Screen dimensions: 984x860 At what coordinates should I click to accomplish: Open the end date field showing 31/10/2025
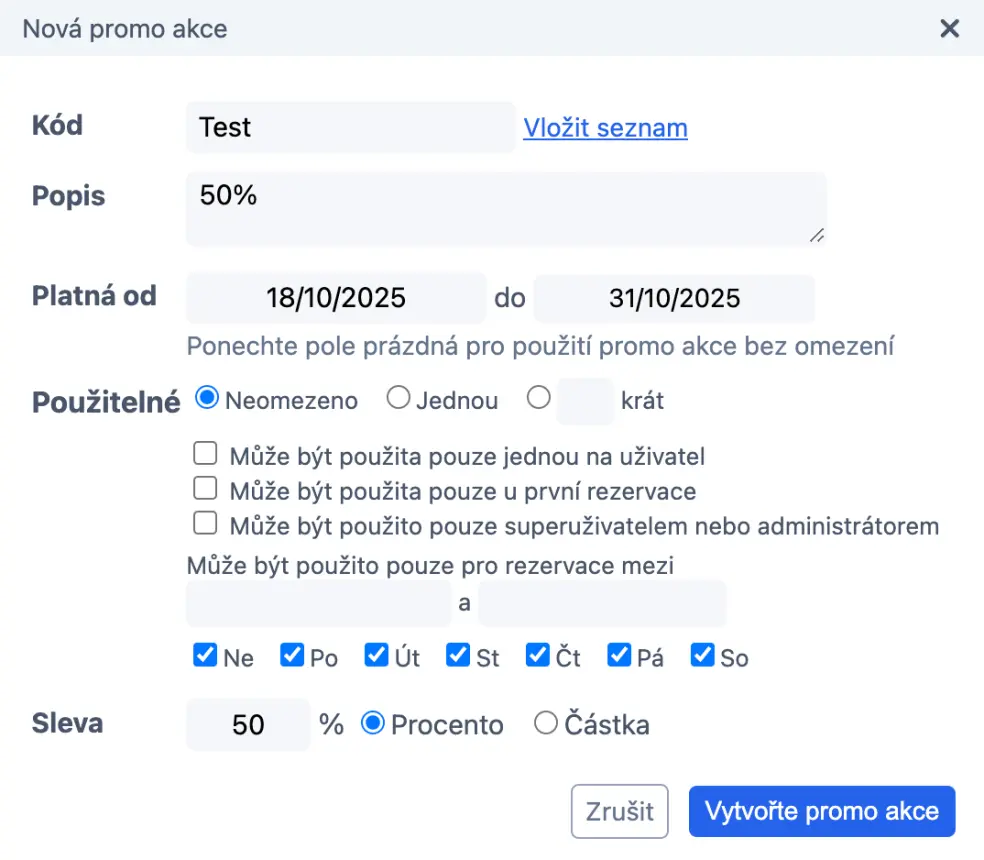674,298
